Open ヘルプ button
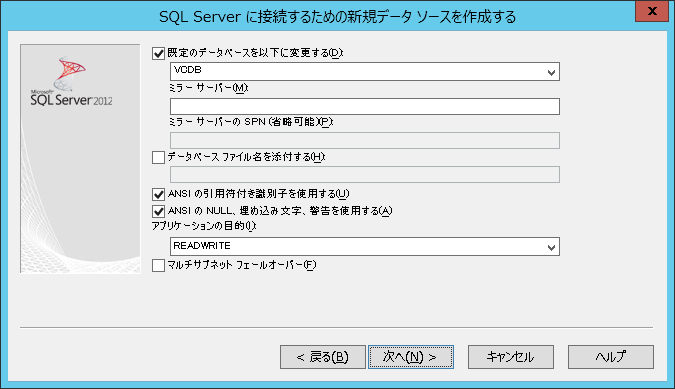Image resolution: width=675 pixels, height=389 pixels. (610, 357)
